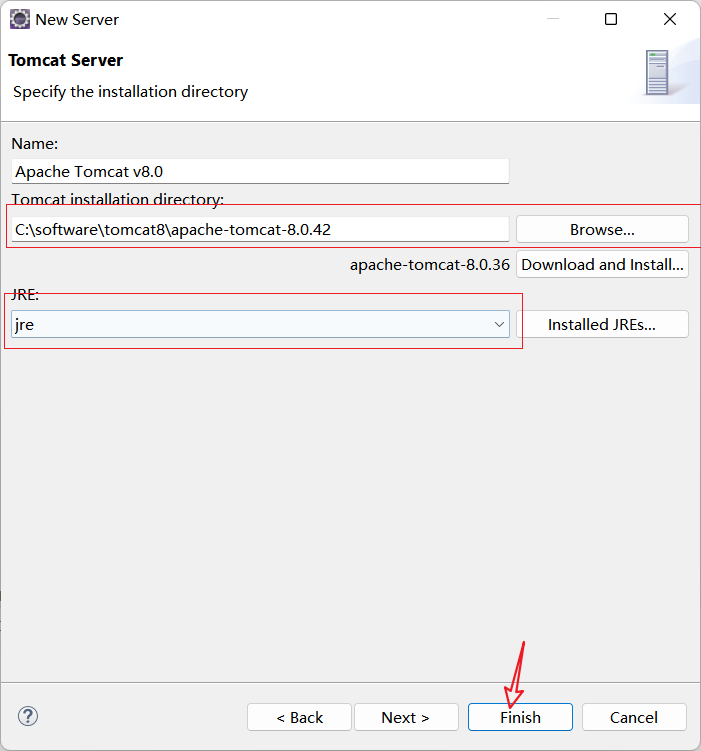Maximize the New Server window
Viewport: 701px width, 751px height.
click(x=611, y=19)
